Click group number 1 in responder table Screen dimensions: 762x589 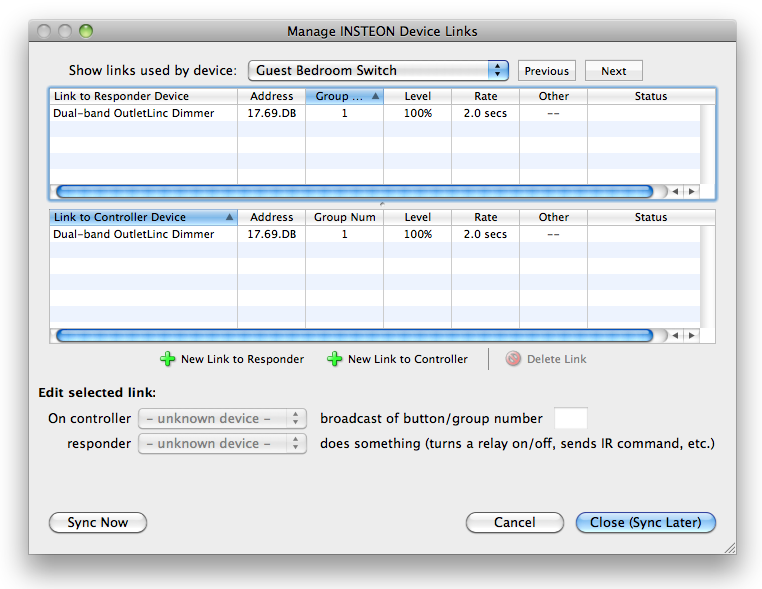[x=345, y=113]
